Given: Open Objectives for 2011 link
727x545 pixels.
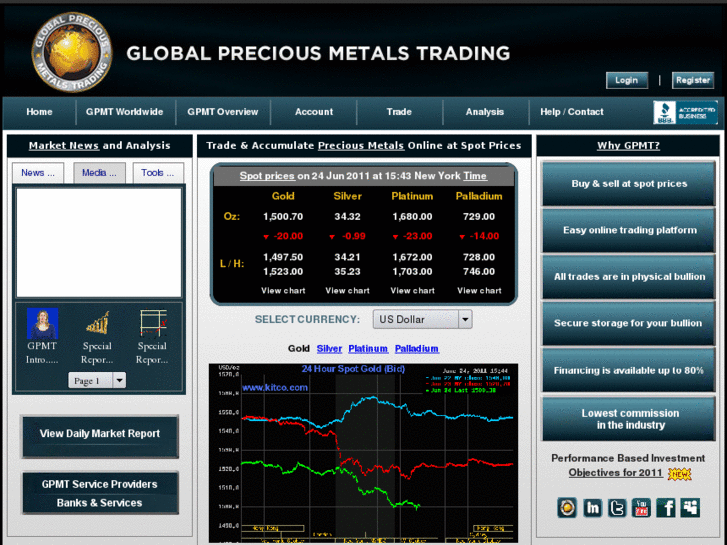Looking at the screenshot, I should pyautogui.click(x=615, y=473).
